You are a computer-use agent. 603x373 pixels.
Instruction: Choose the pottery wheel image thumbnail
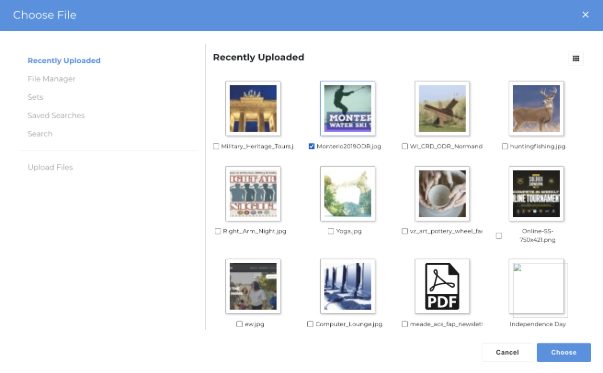pyautogui.click(x=442, y=194)
